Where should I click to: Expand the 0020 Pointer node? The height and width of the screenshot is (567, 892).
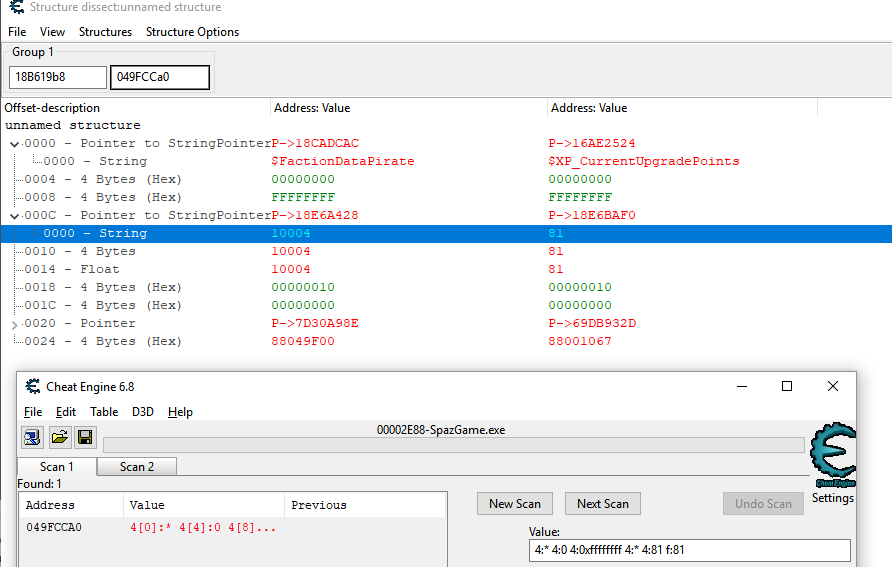14,324
